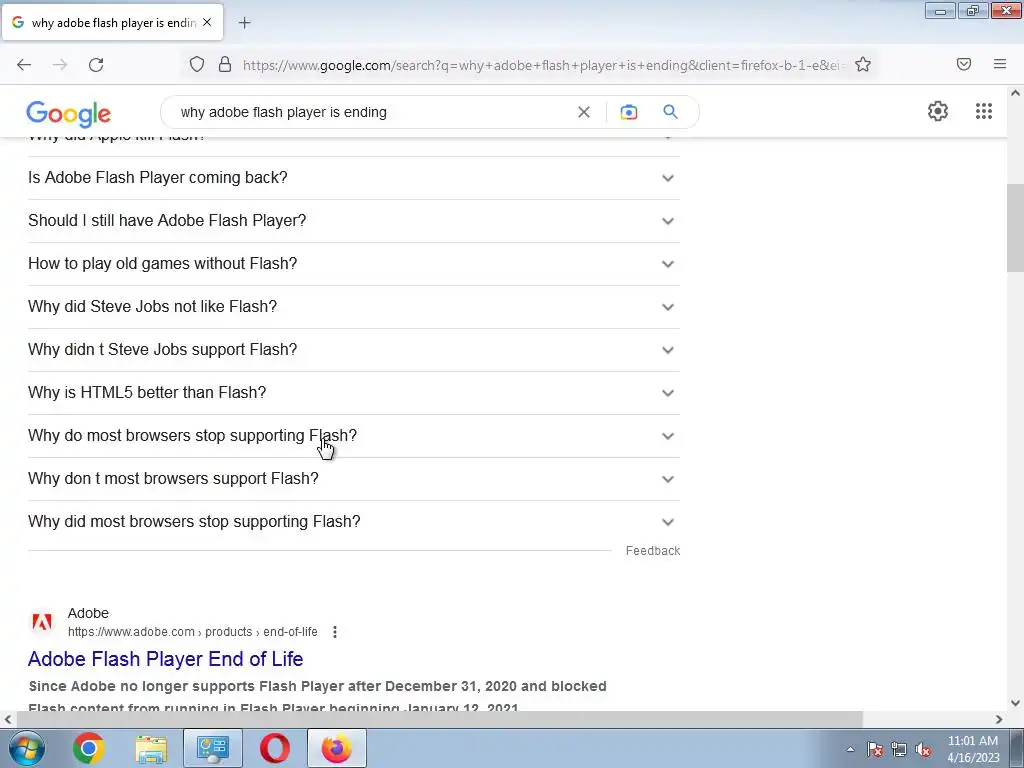
Task: Expand 'Why didn t Steve Jobs support Flash?'
Action: 353,350
